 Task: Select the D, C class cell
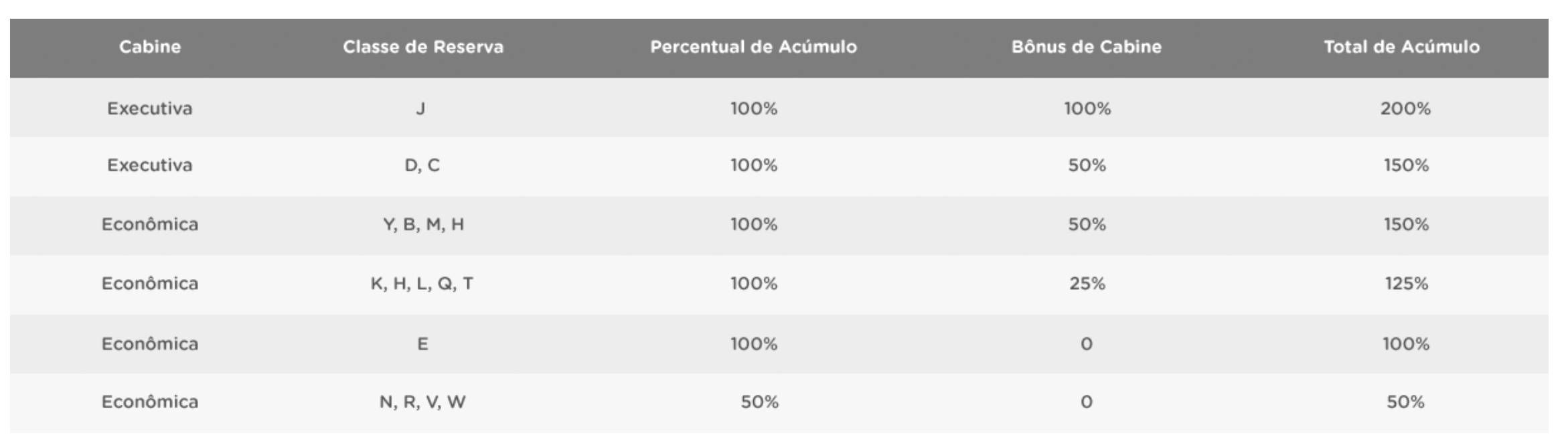click(422, 165)
